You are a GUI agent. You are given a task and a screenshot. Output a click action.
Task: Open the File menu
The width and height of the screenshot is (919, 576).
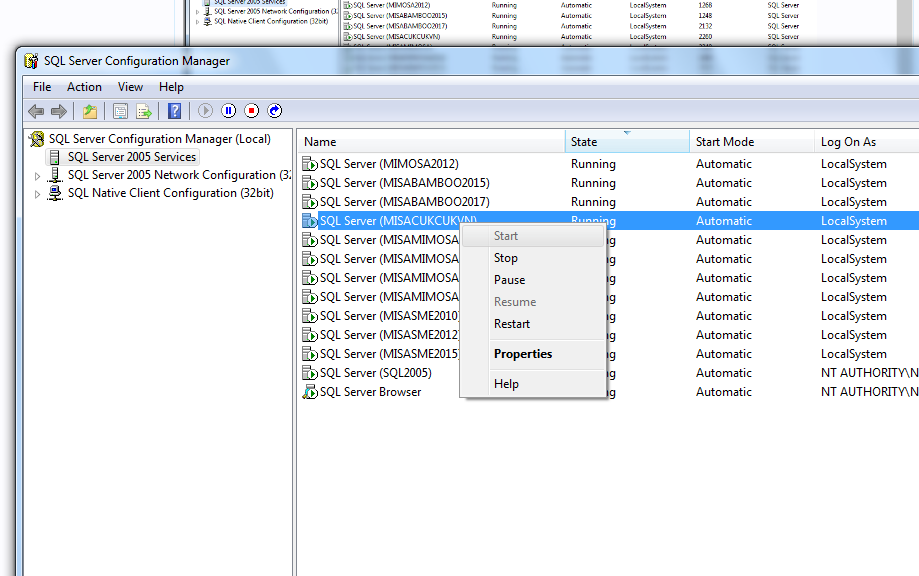[x=42, y=87]
